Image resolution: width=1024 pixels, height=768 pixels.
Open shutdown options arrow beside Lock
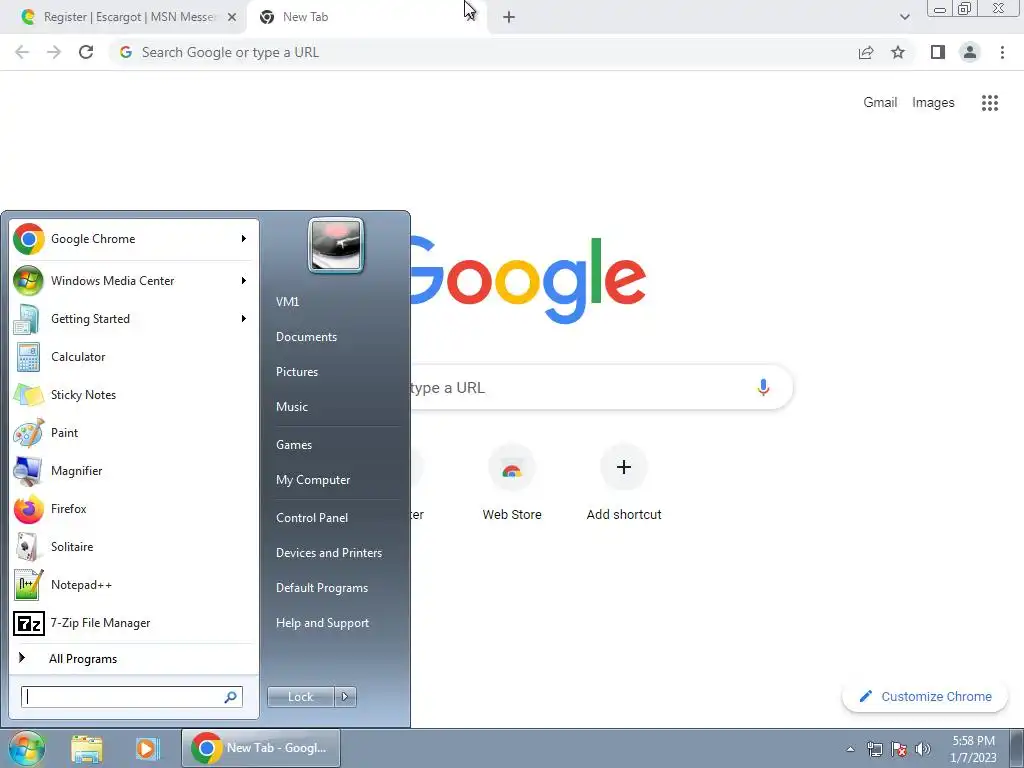coord(345,697)
